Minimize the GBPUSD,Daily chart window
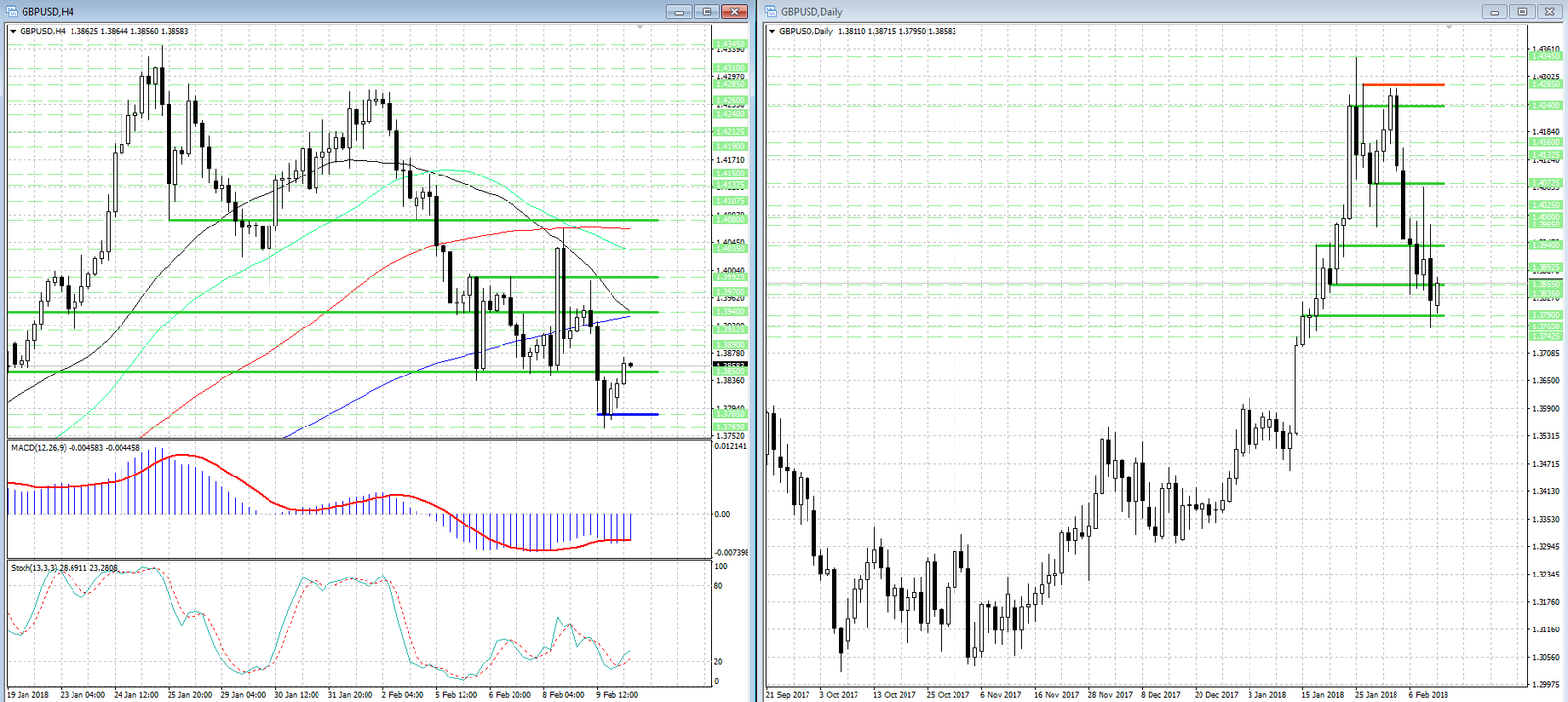This screenshot has width=1568, height=702. tap(1494, 12)
